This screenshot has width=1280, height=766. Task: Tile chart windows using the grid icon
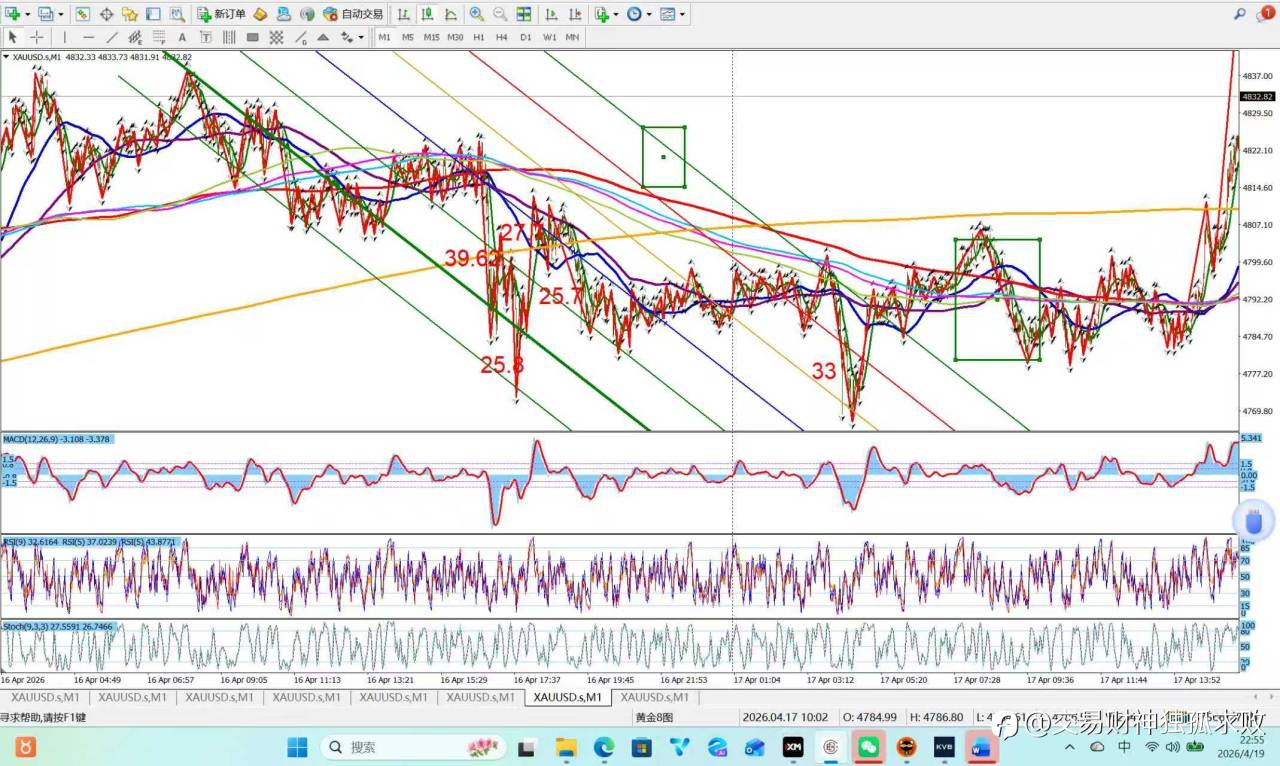(524, 14)
